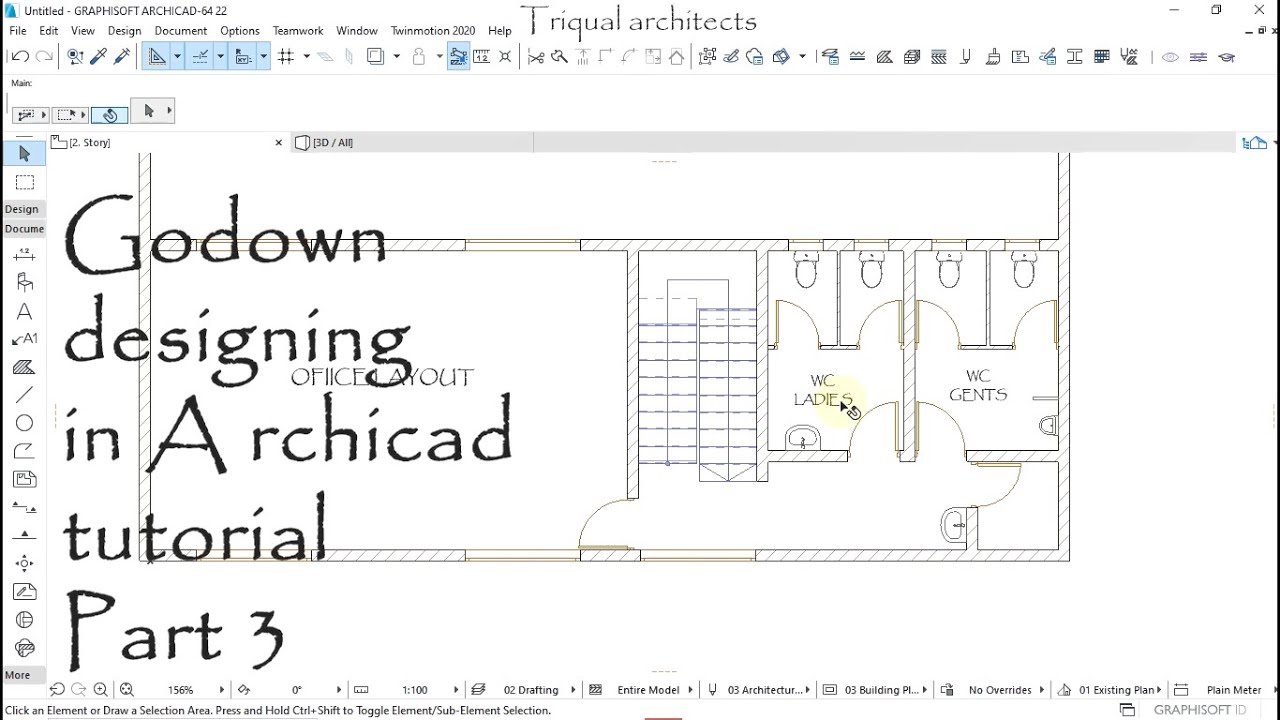
Task: Click the zoom in magnifier icon
Action: click(100, 690)
